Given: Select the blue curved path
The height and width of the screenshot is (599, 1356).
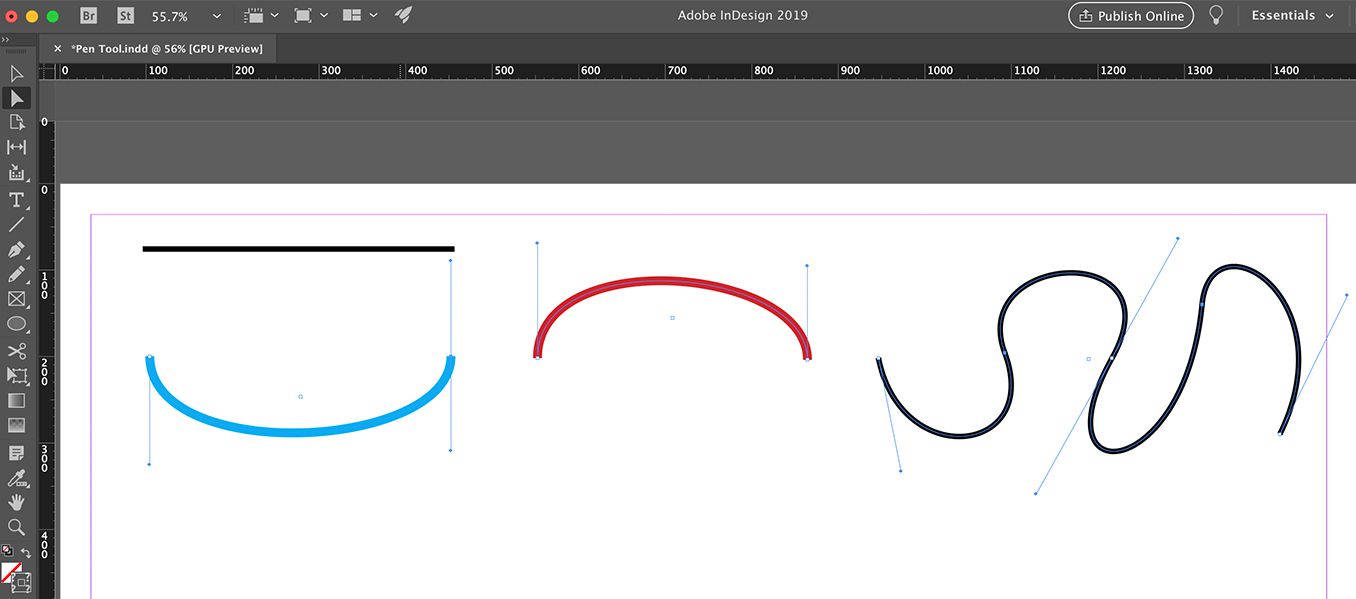Looking at the screenshot, I should click(x=295, y=431).
